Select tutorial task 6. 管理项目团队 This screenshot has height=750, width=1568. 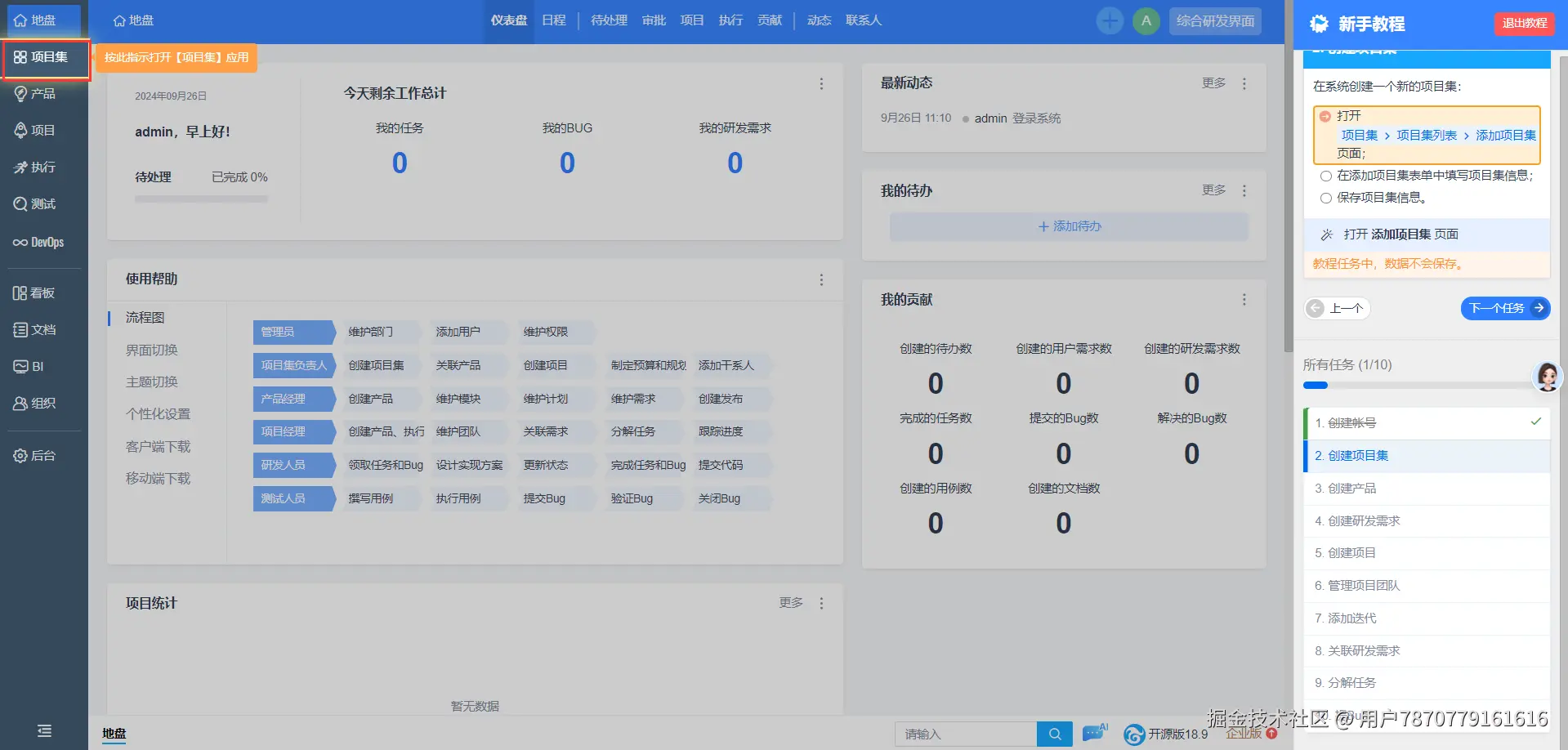click(1427, 586)
